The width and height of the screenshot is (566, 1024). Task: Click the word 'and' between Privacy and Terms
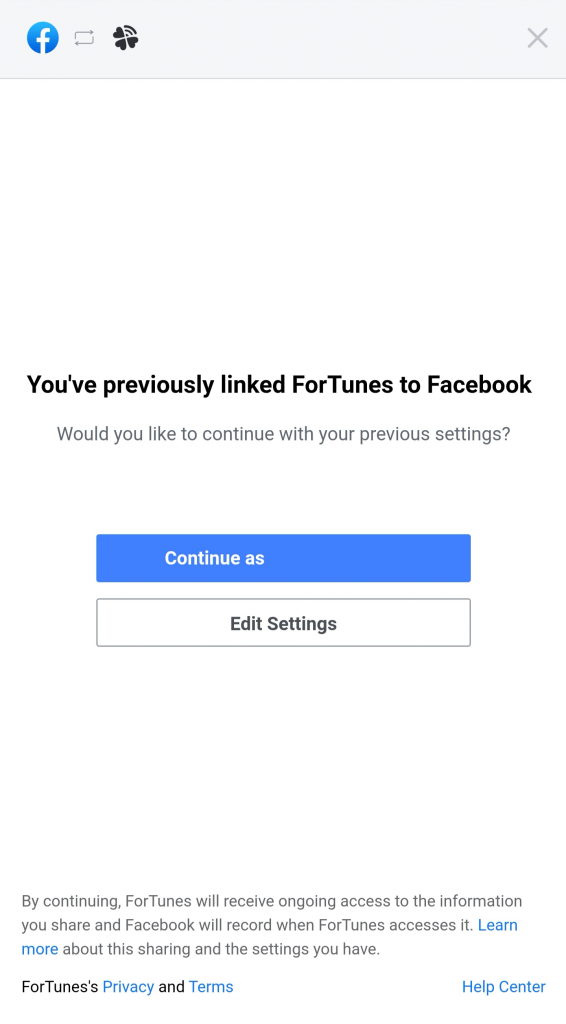point(171,987)
